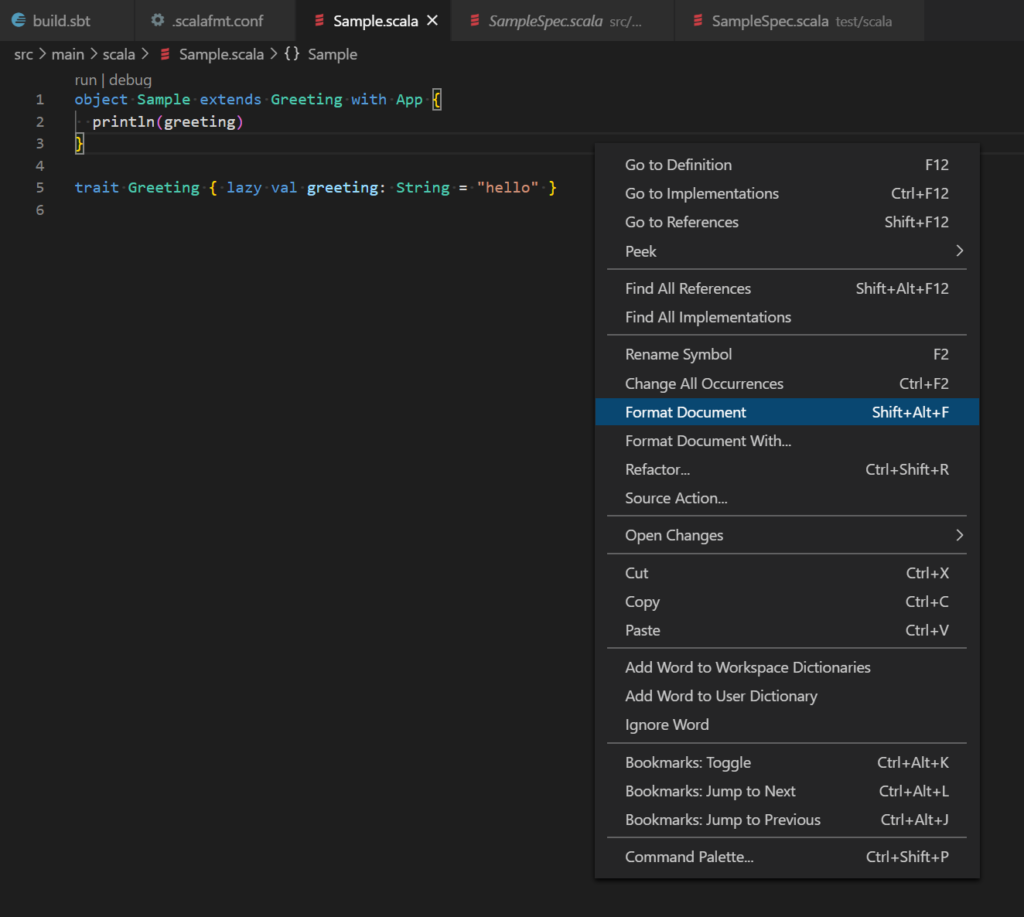Close the Sample.scala tab
The width and height of the screenshot is (1024, 917).
pos(432,20)
